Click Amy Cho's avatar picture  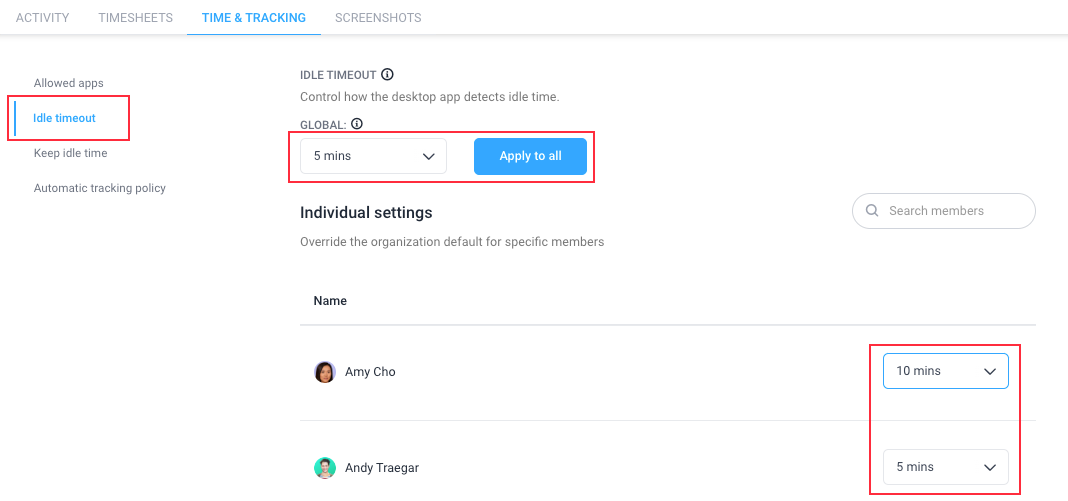(x=325, y=372)
